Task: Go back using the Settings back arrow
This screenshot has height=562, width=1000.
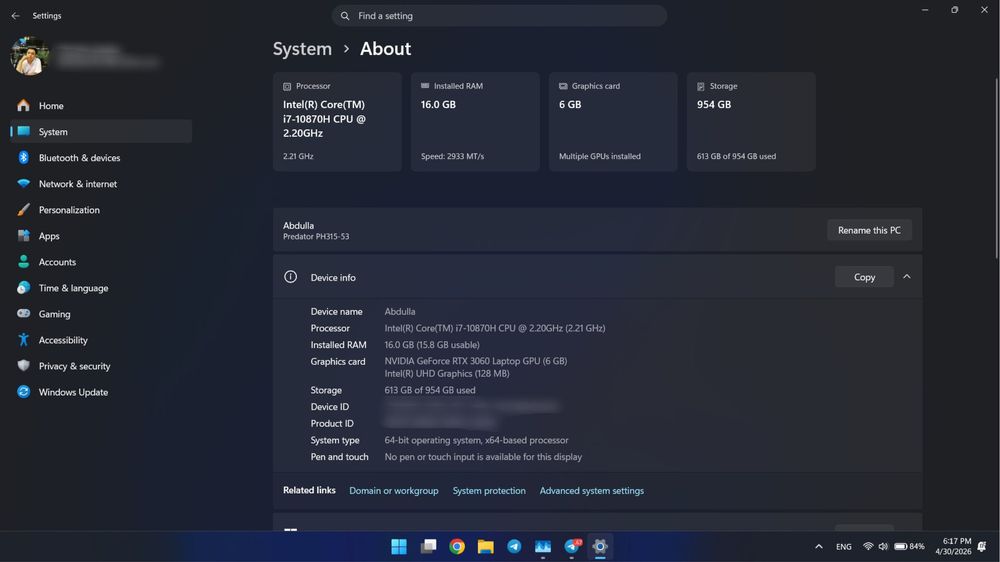Action: point(15,16)
